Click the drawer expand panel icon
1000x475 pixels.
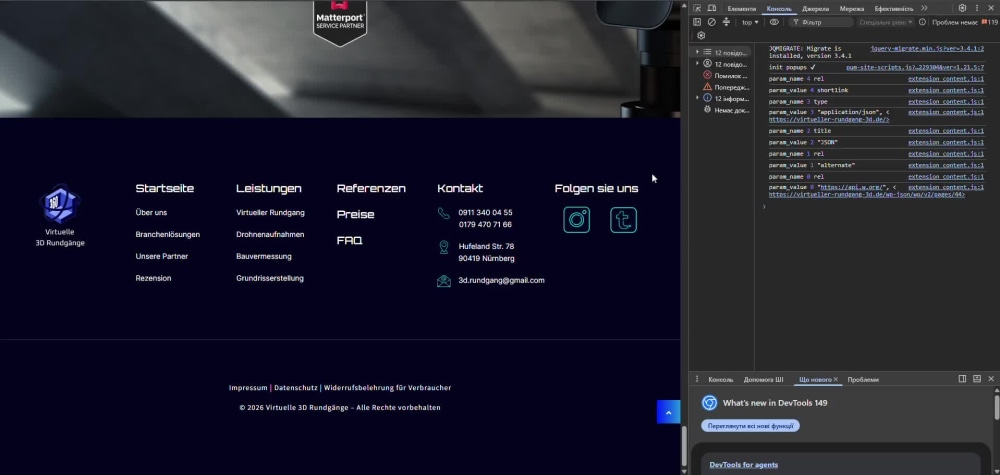pos(976,379)
